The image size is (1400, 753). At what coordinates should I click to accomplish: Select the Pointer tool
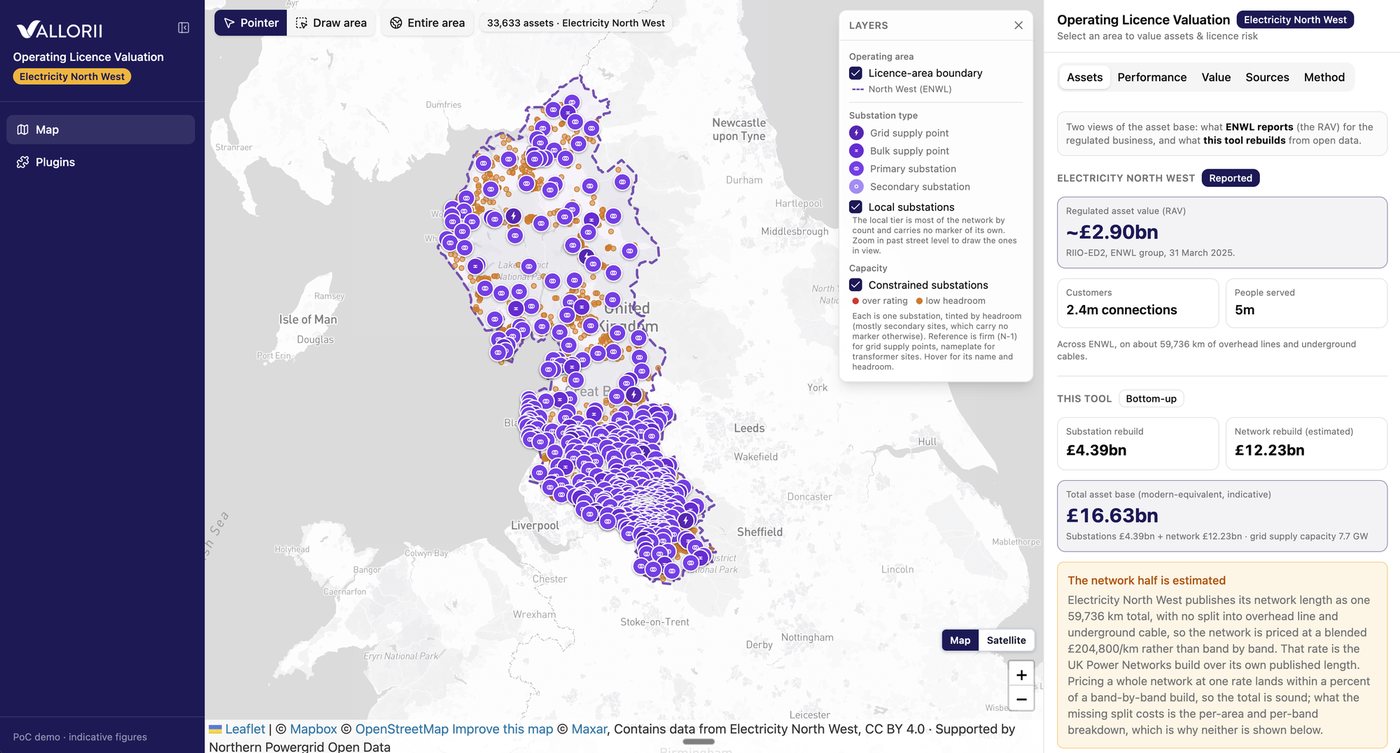[x=251, y=23]
